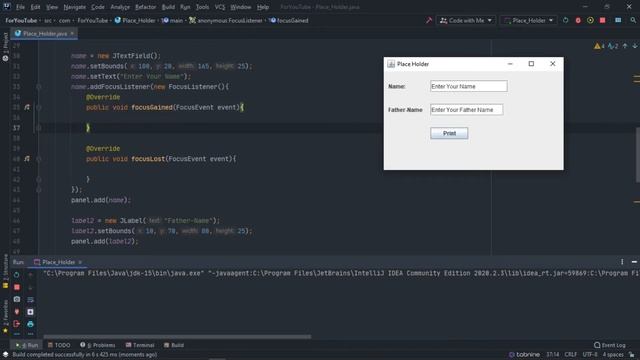Viewport: 640px width, 360px height.
Task: Open the Terminal tool window tab
Action: click(x=140, y=345)
